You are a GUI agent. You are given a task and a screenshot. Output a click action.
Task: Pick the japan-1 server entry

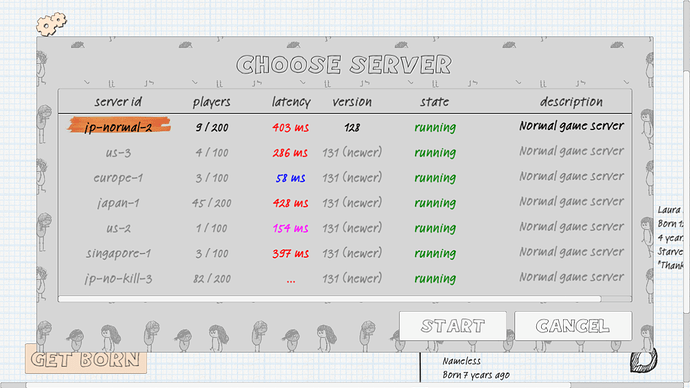[x=345, y=203]
